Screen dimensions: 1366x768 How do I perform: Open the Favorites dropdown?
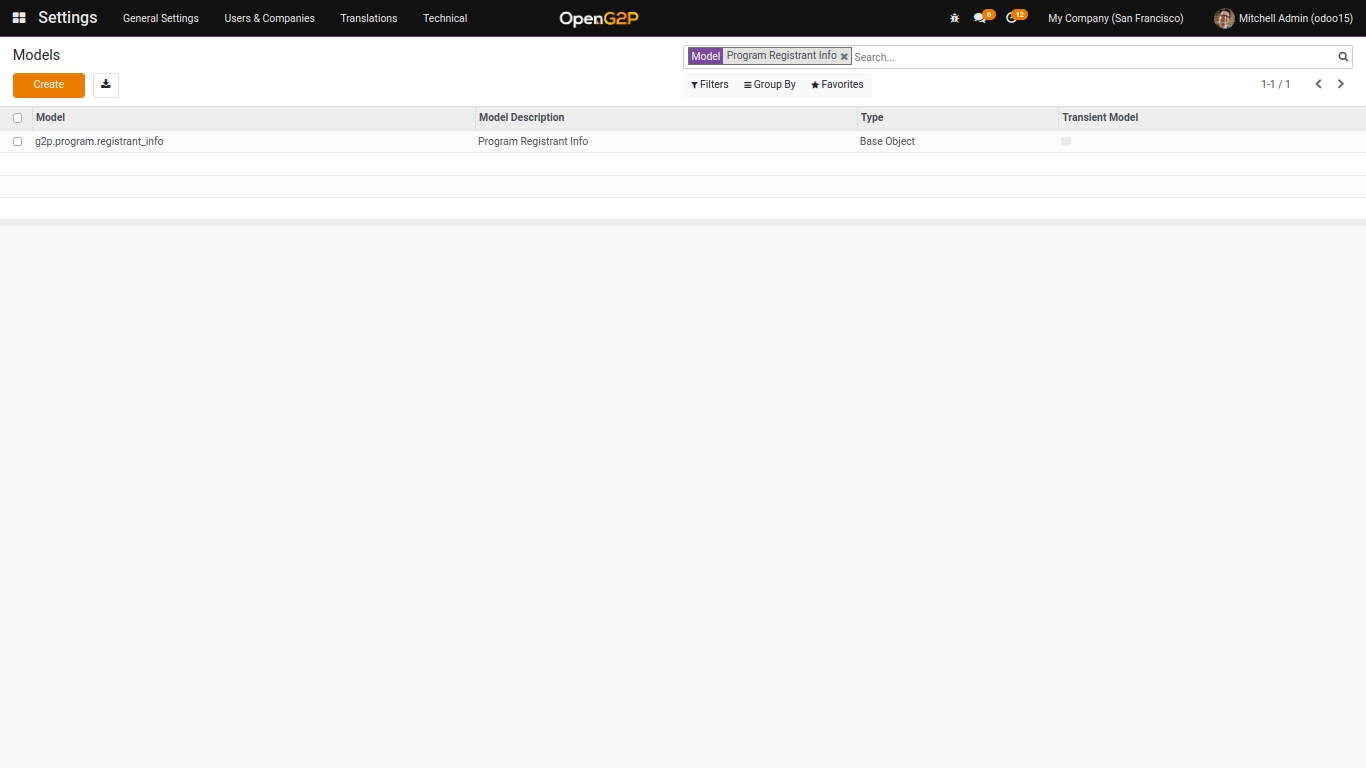click(837, 85)
